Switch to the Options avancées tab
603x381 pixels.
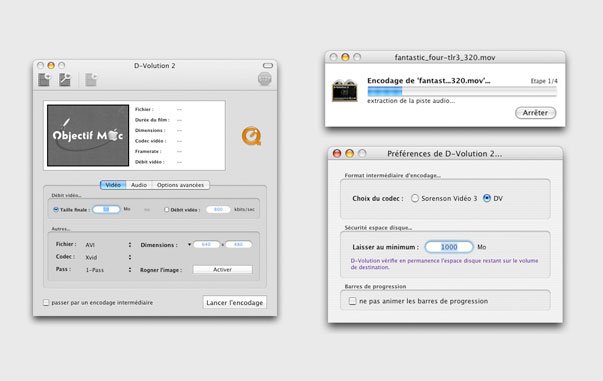180,185
